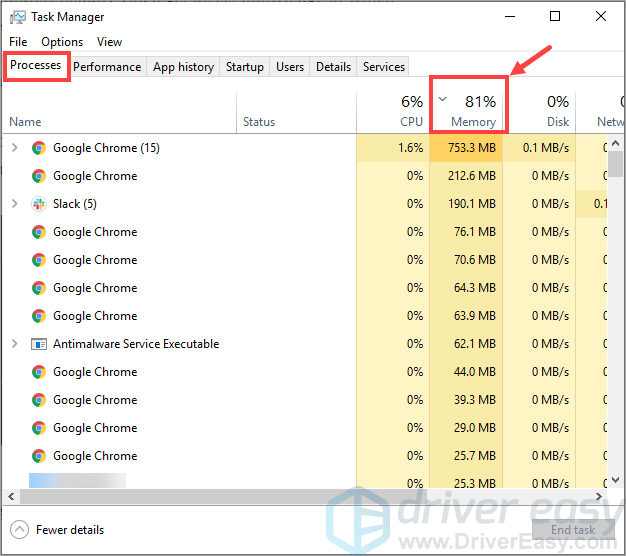Sort by the CPU column header

coord(393,113)
